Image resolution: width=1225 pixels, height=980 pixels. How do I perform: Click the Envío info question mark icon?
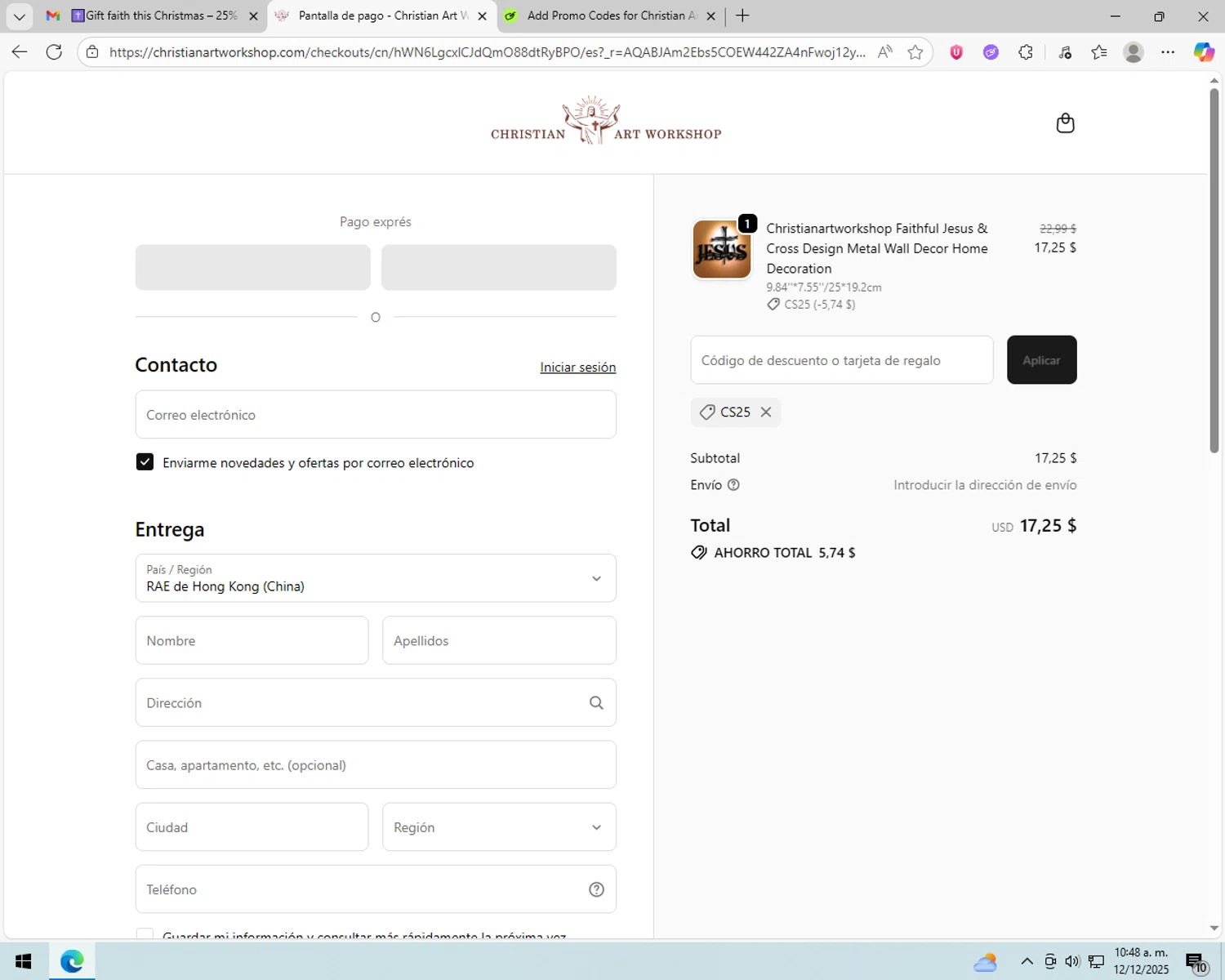point(733,485)
